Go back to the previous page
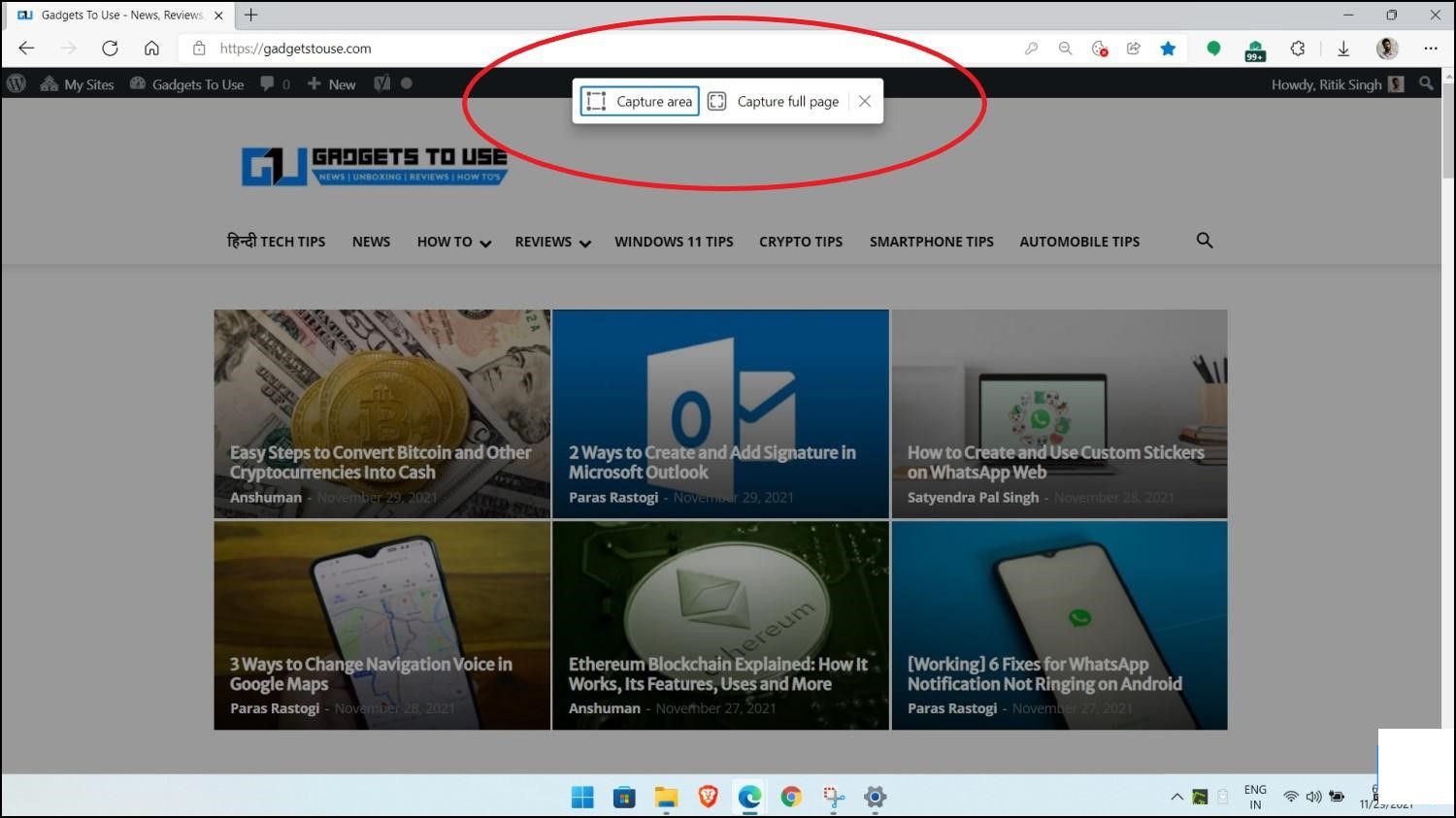The height and width of the screenshot is (818, 1456). point(26,48)
